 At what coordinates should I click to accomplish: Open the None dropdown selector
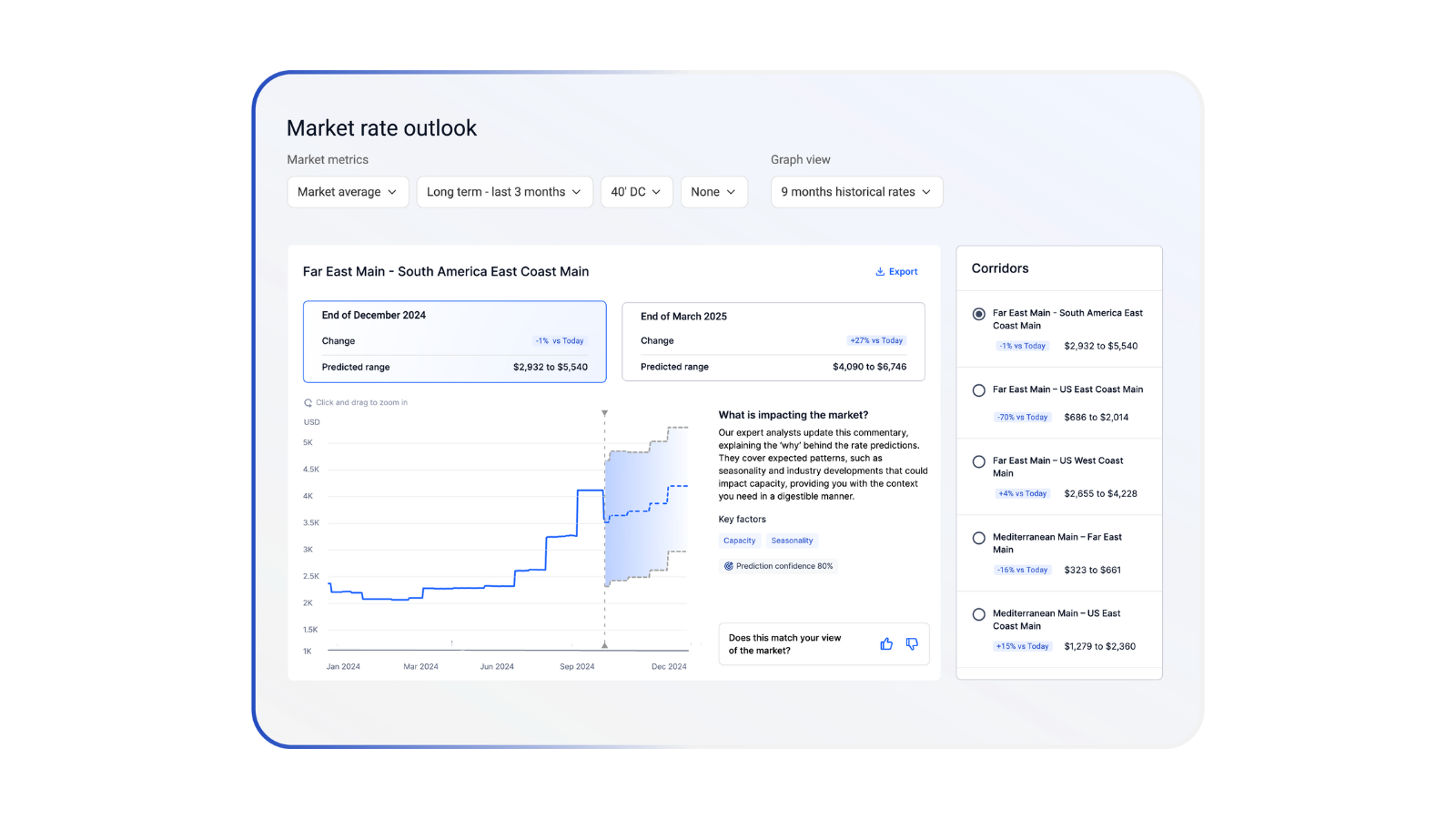click(713, 192)
